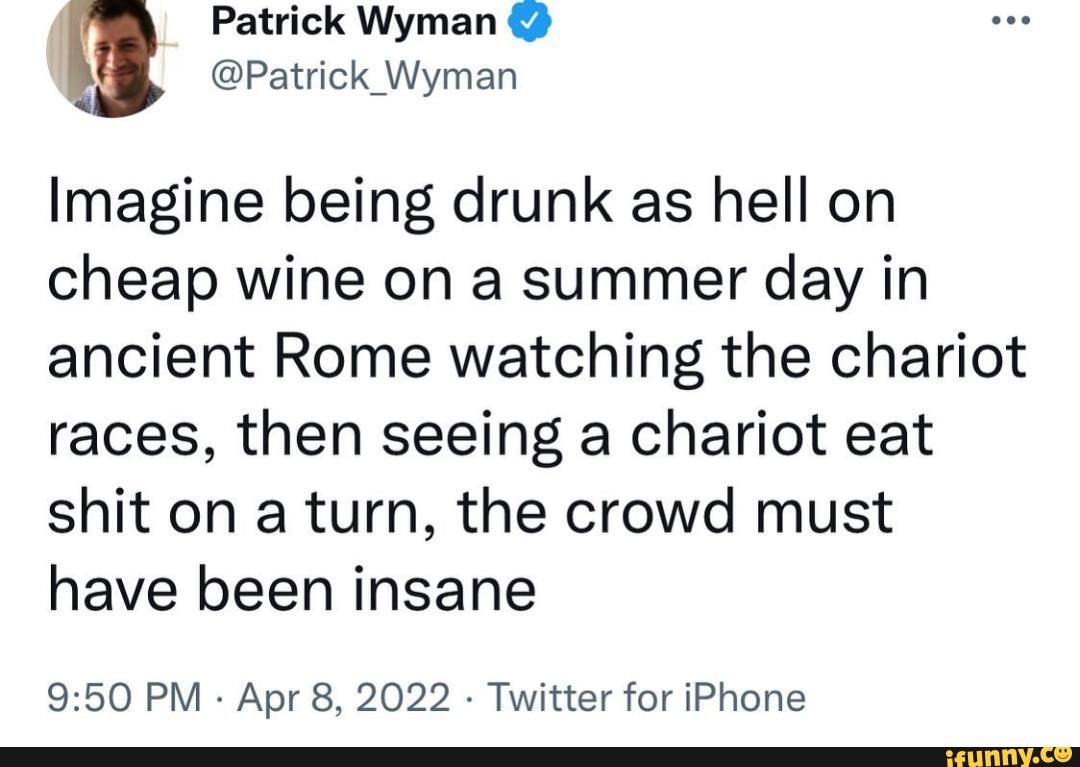The height and width of the screenshot is (767, 1080).
Task: Click the 9:50 PM time text
Action: (125, 698)
